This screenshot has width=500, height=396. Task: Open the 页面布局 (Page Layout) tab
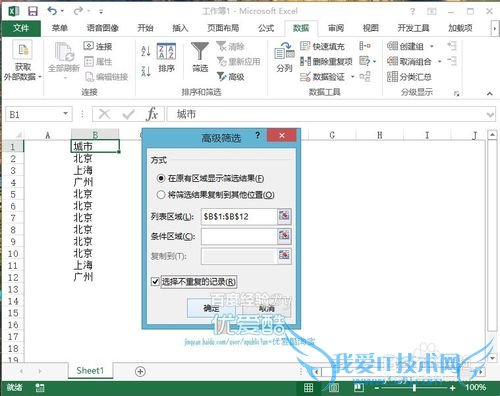point(223,28)
